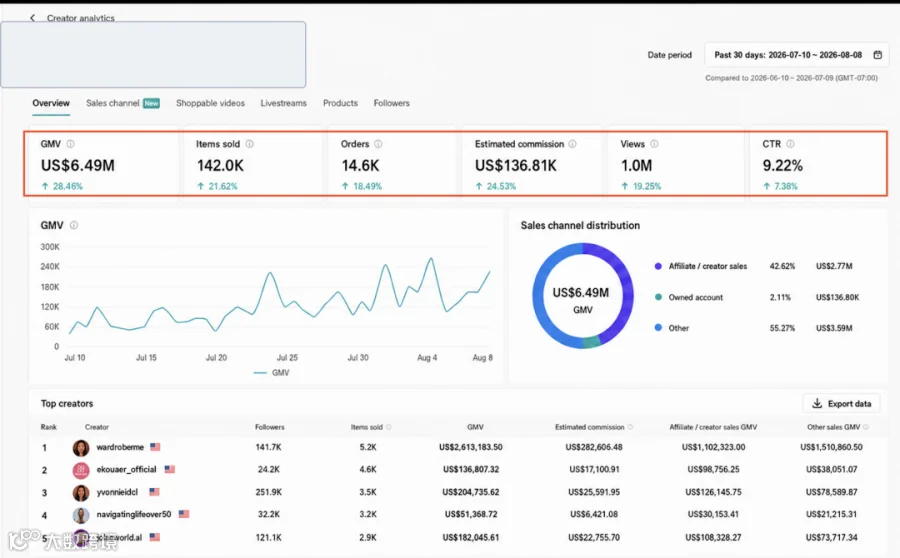Viewport: 900px width, 558px height.
Task: Show info for Estimated commission card
Action: coord(572,144)
